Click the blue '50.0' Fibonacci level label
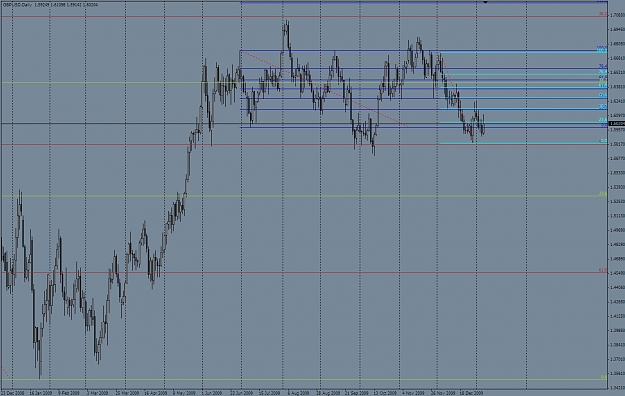This screenshot has height=396, width=625. pyautogui.click(x=603, y=96)
